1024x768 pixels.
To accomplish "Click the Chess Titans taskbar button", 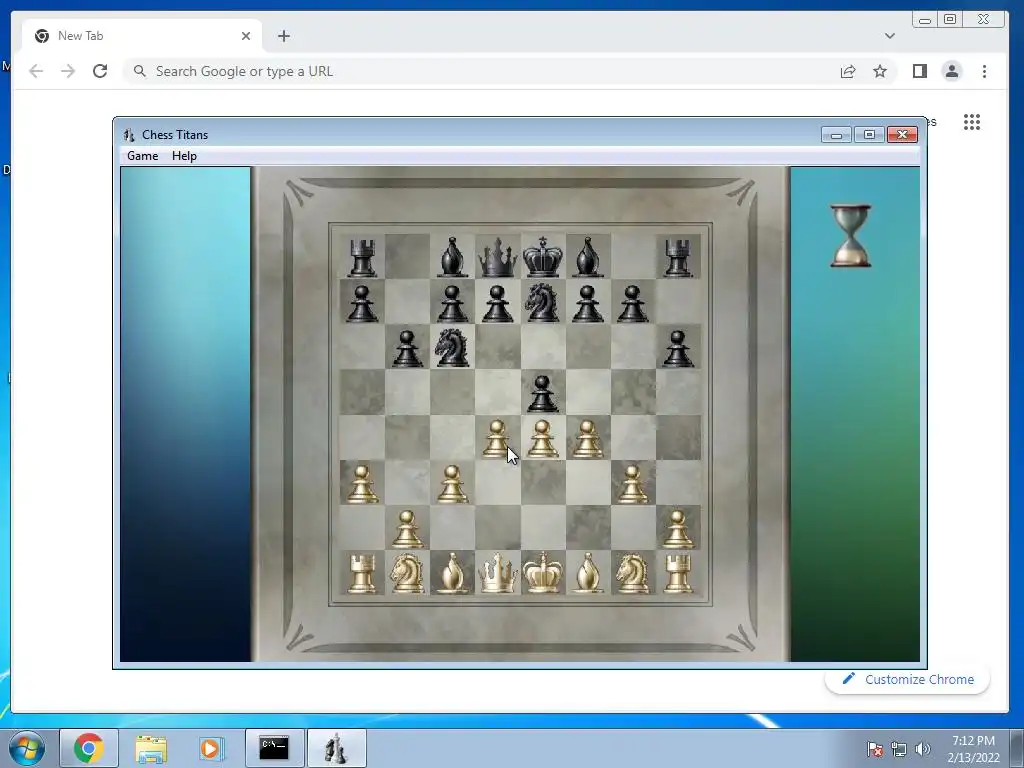I will click(336, 748).
